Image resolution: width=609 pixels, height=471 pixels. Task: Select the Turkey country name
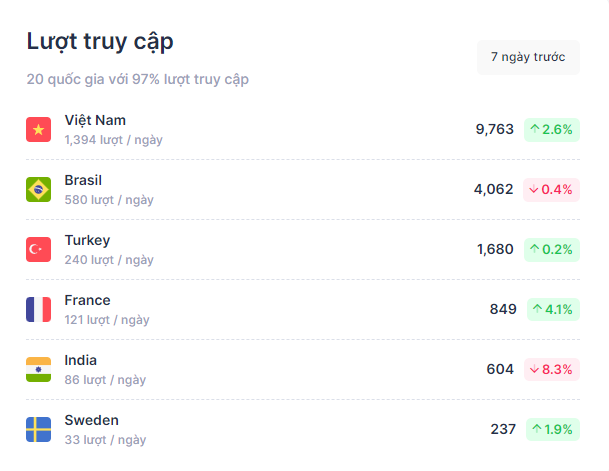tap(87, 240)
